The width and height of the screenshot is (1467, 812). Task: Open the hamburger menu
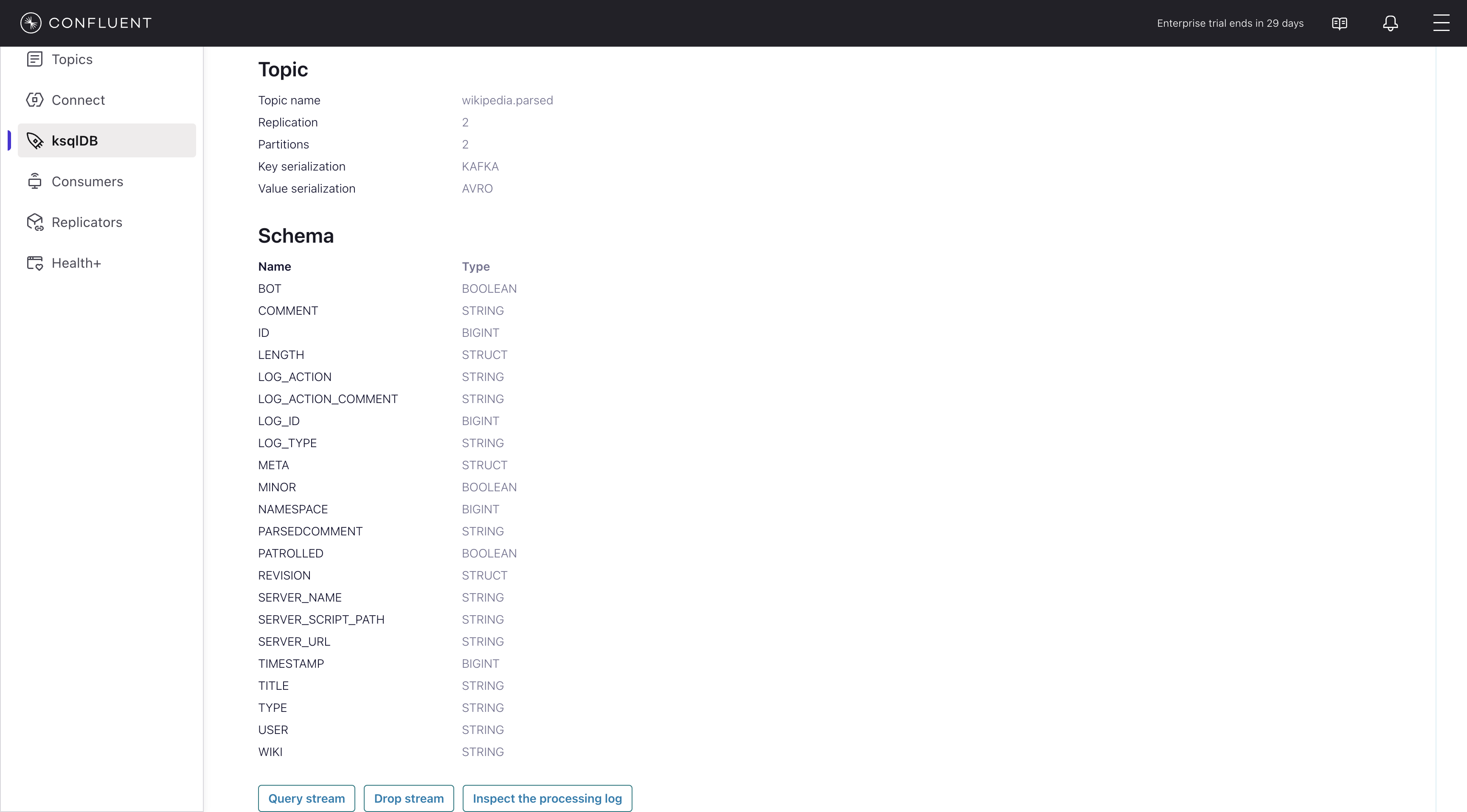point(1441,23)
